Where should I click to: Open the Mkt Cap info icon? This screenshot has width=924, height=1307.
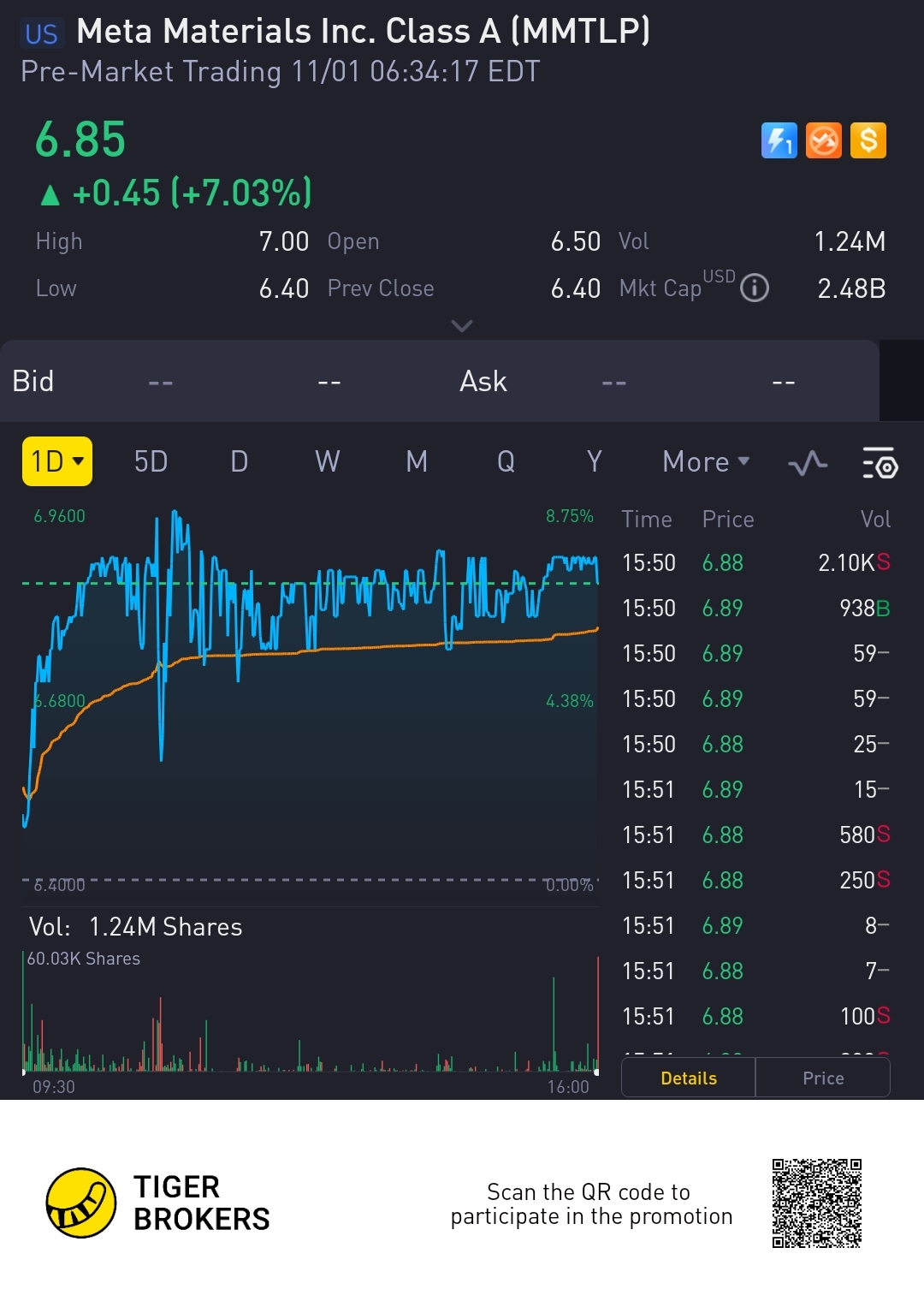(x=755, y=288)
